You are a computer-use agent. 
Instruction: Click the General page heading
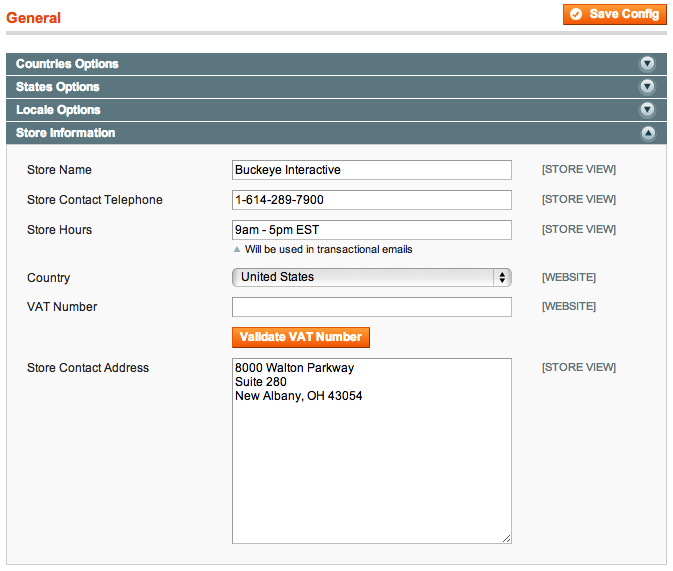(x=33, y=18)
